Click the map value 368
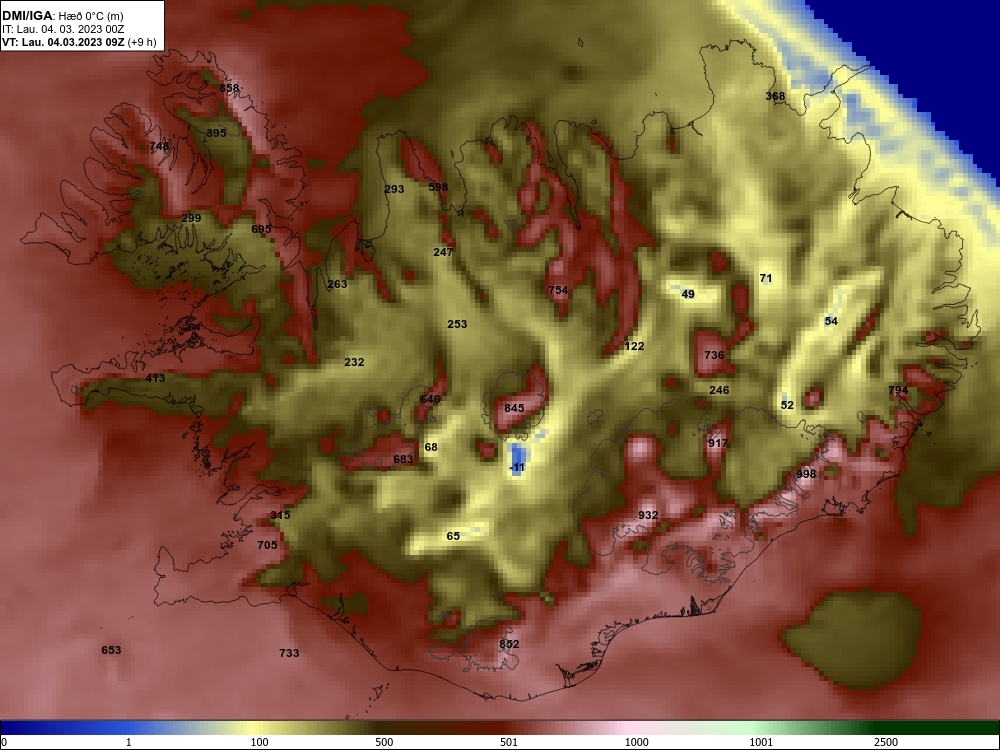The image size is (1000, 750). tap(775, 96)
